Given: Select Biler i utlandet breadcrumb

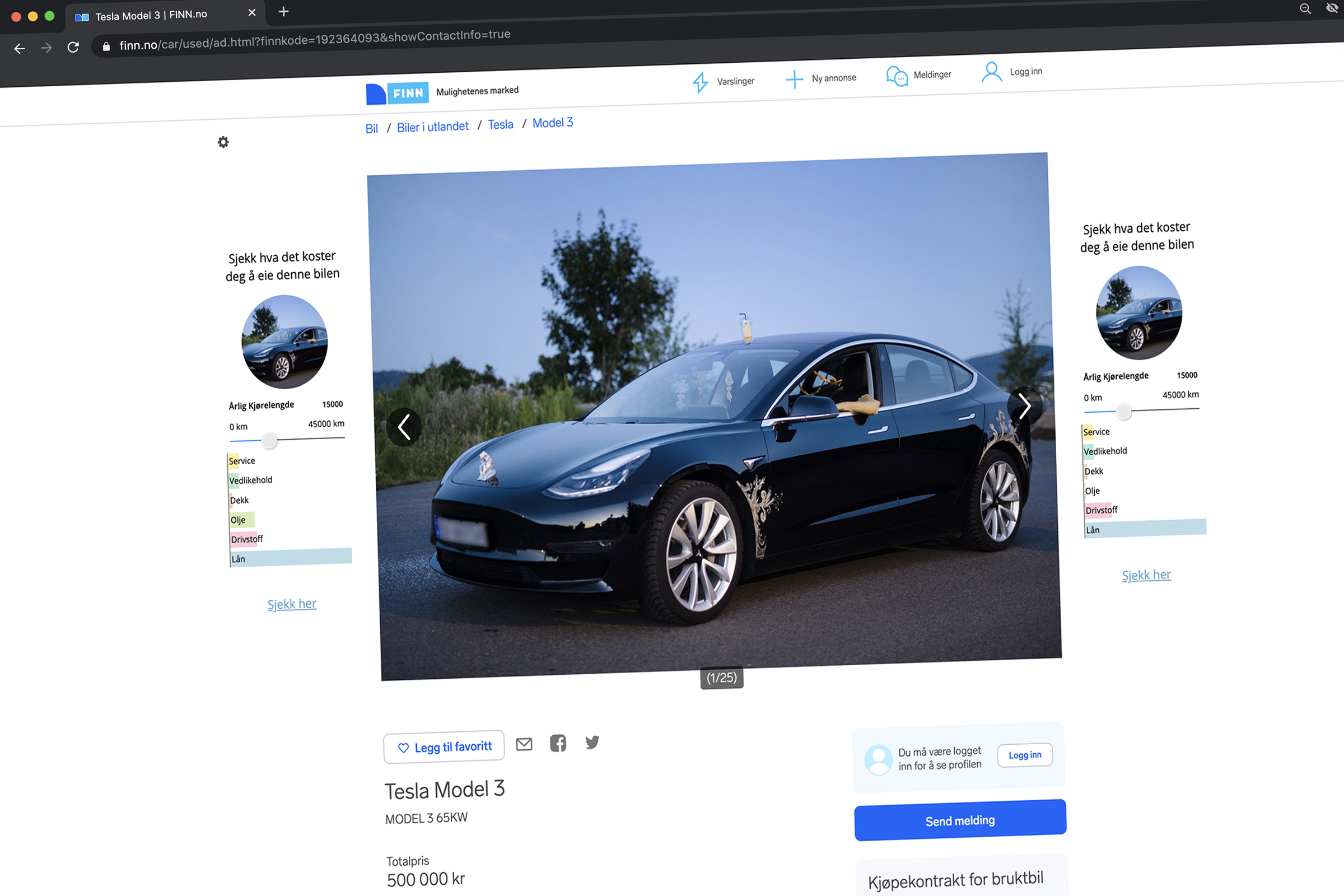Looking at the screenshot, I should tap(432, 127).
